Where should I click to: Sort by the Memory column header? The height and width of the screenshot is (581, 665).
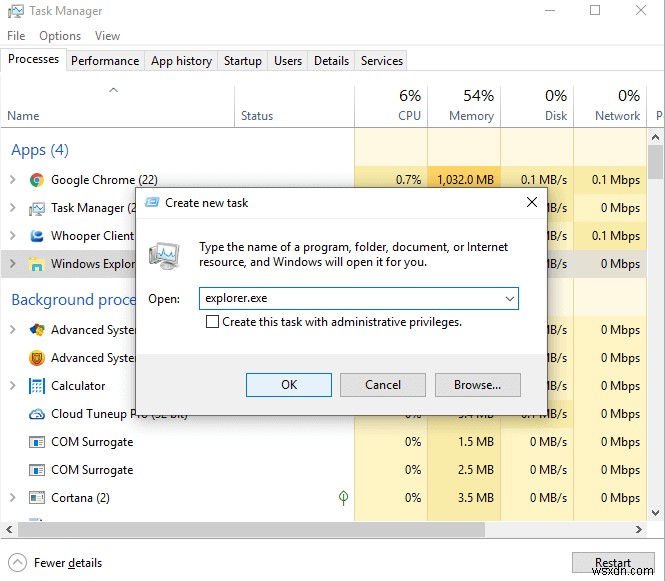click(x=464, y=107)
